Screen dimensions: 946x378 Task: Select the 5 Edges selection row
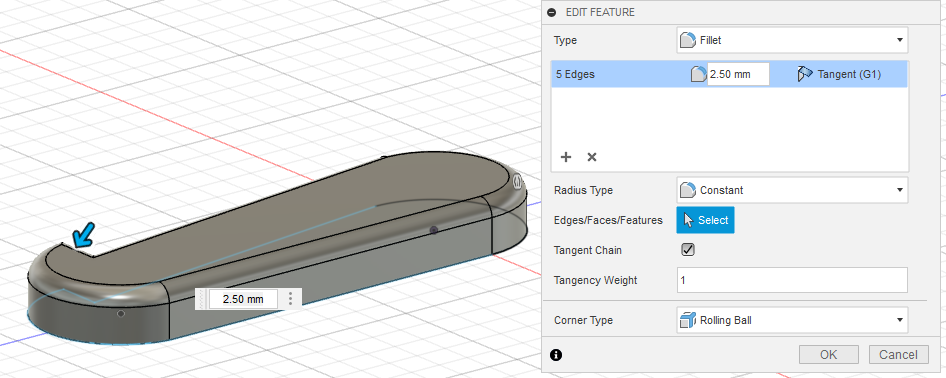(729, 74)
